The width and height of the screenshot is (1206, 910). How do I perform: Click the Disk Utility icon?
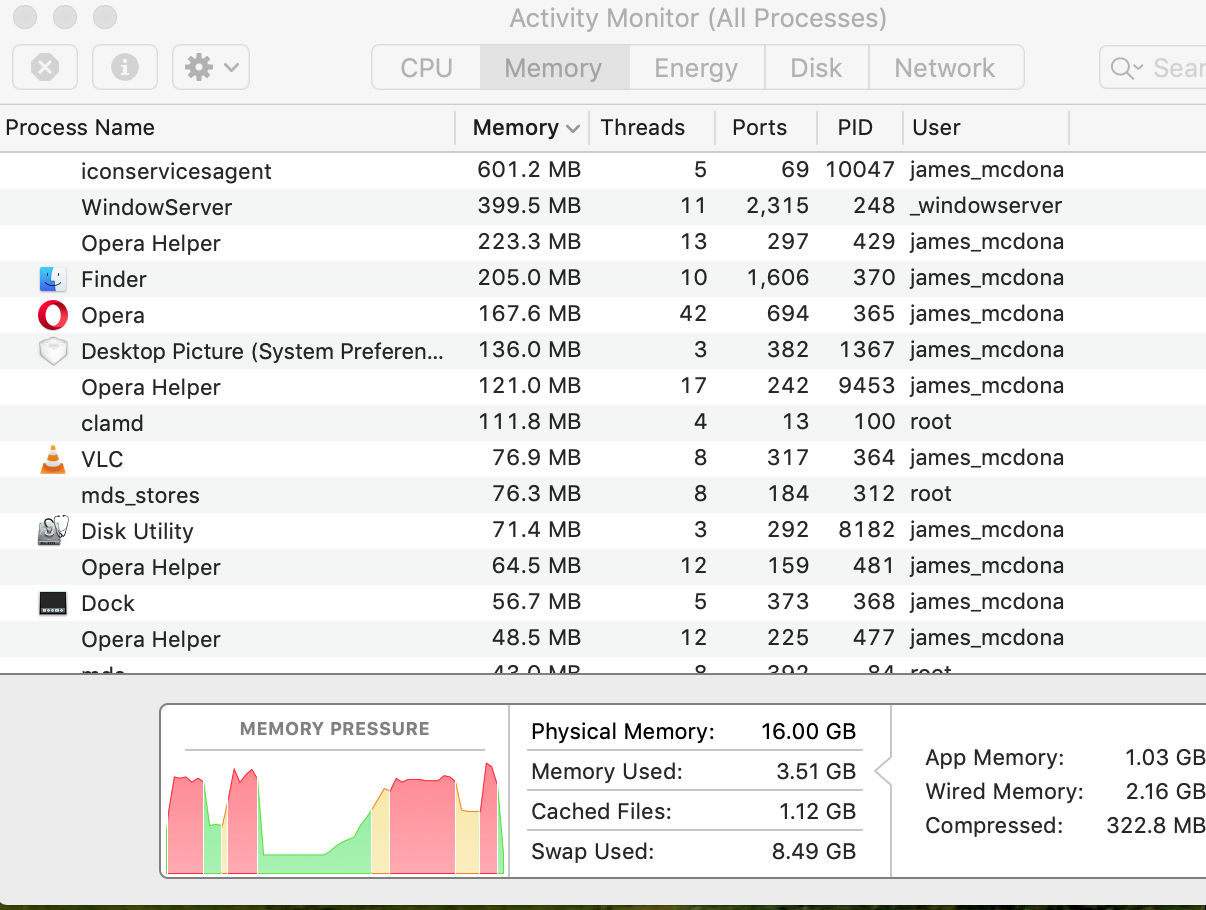tap(53, 531)
